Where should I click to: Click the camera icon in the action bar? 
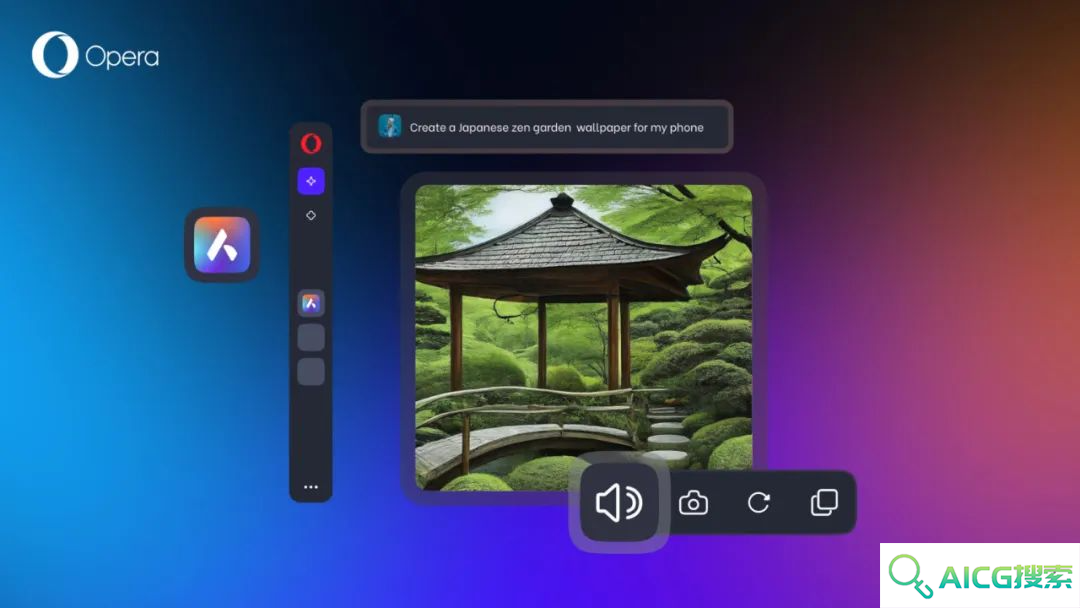(693, 503)
